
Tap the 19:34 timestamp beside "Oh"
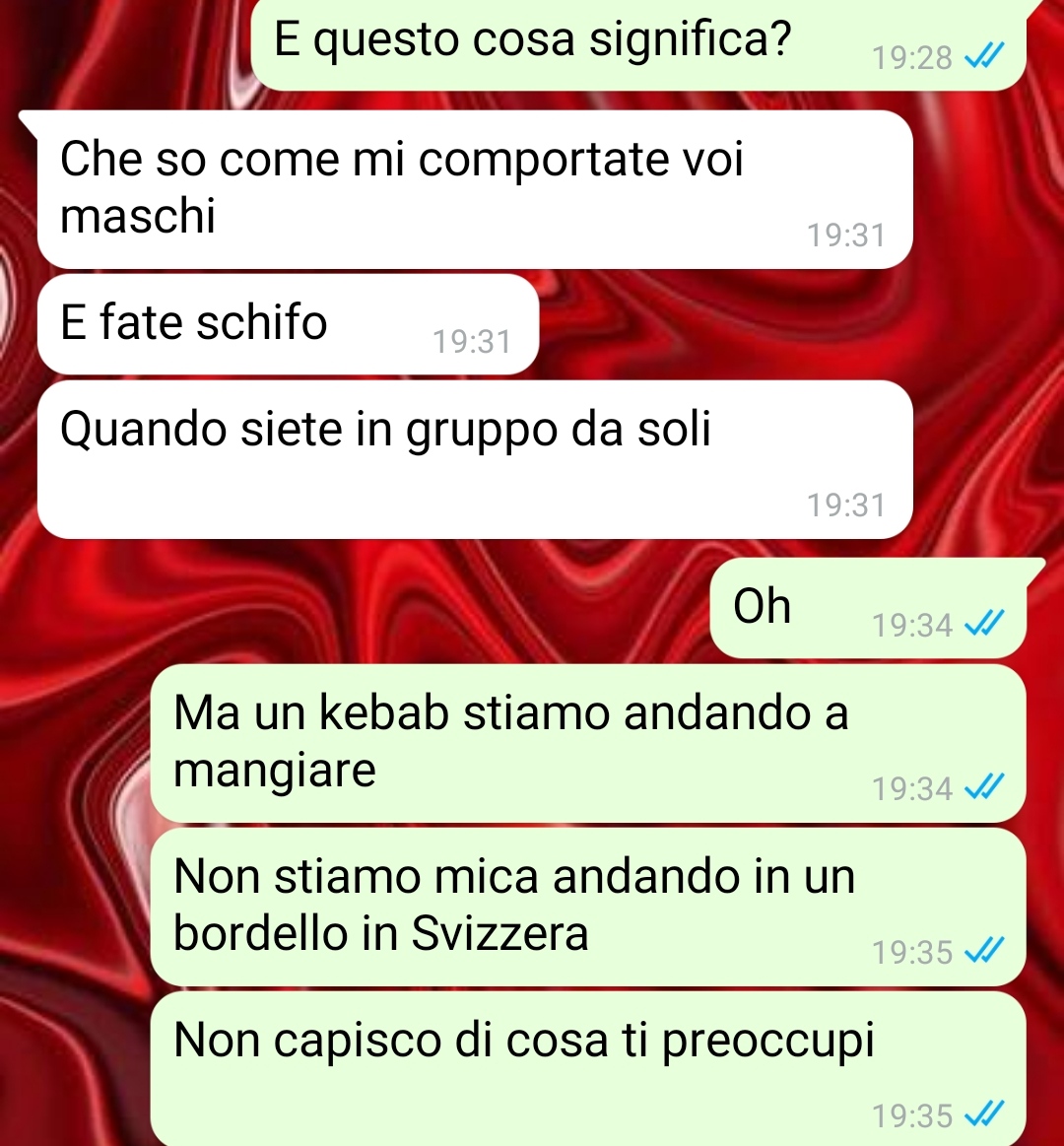click(x=912, y=625)
